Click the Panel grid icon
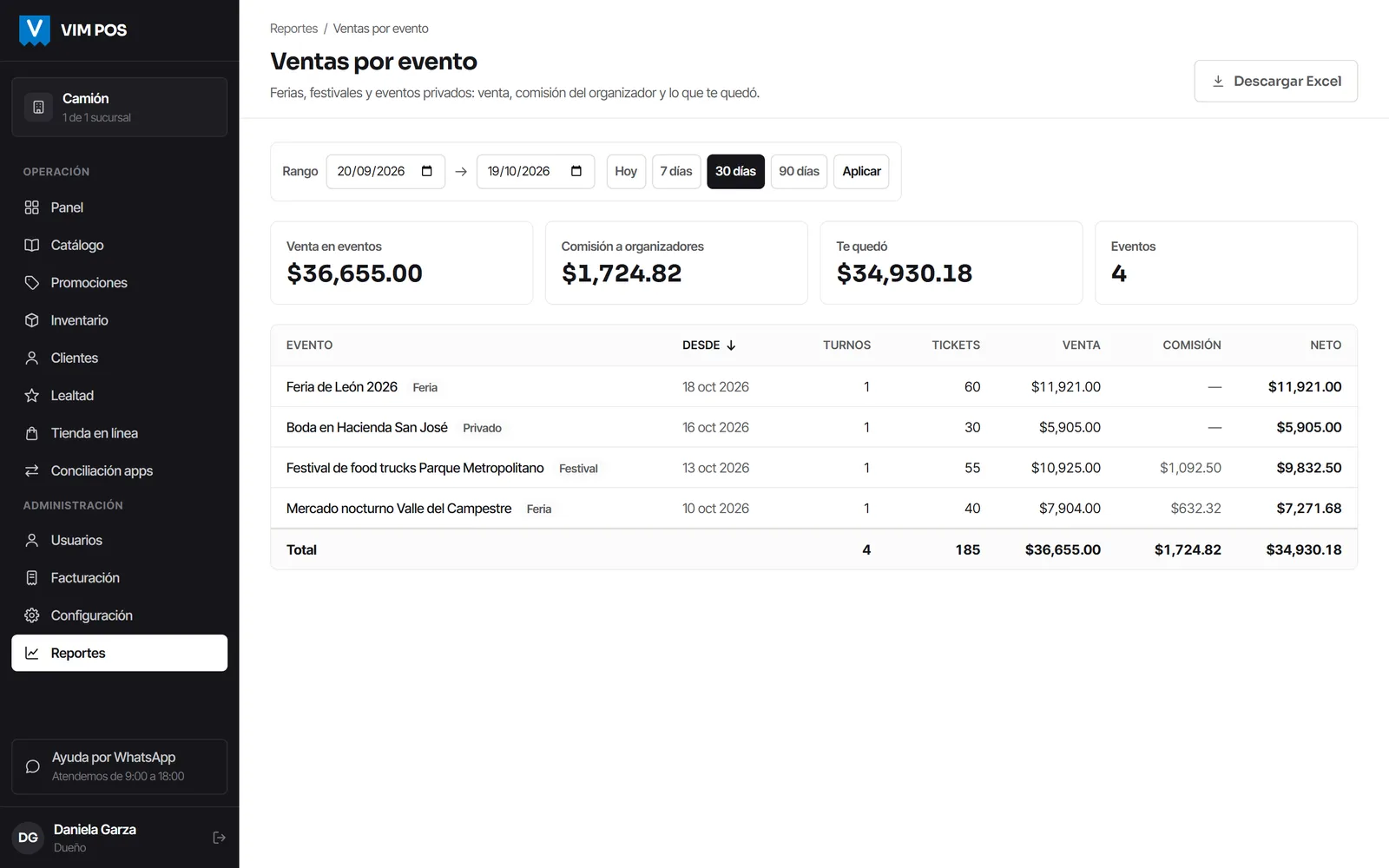 [x=32, y=207]
